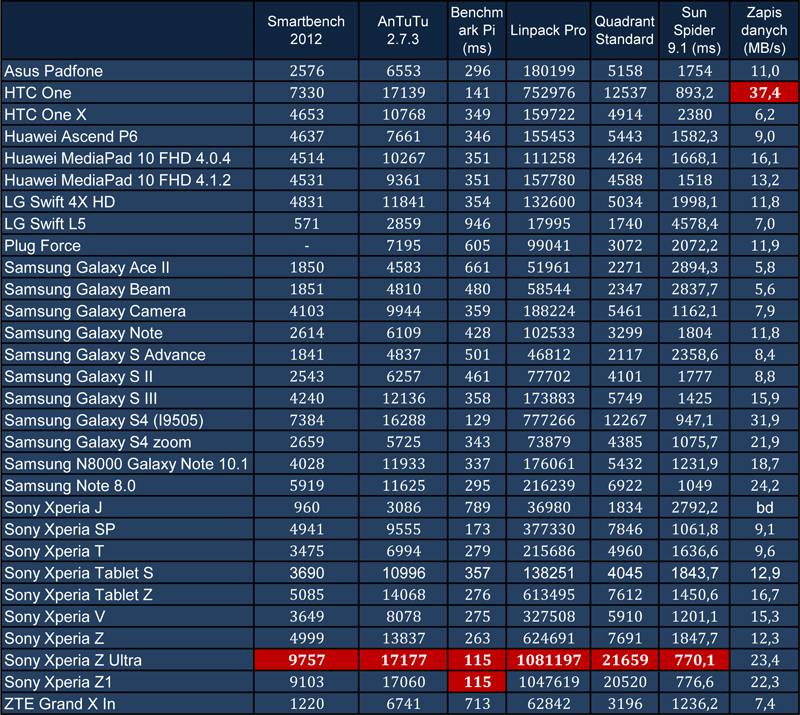Click the 1047619 Linpack value
Screen dimensions: 800x715
pyautogui.click(x=548, y=682)
